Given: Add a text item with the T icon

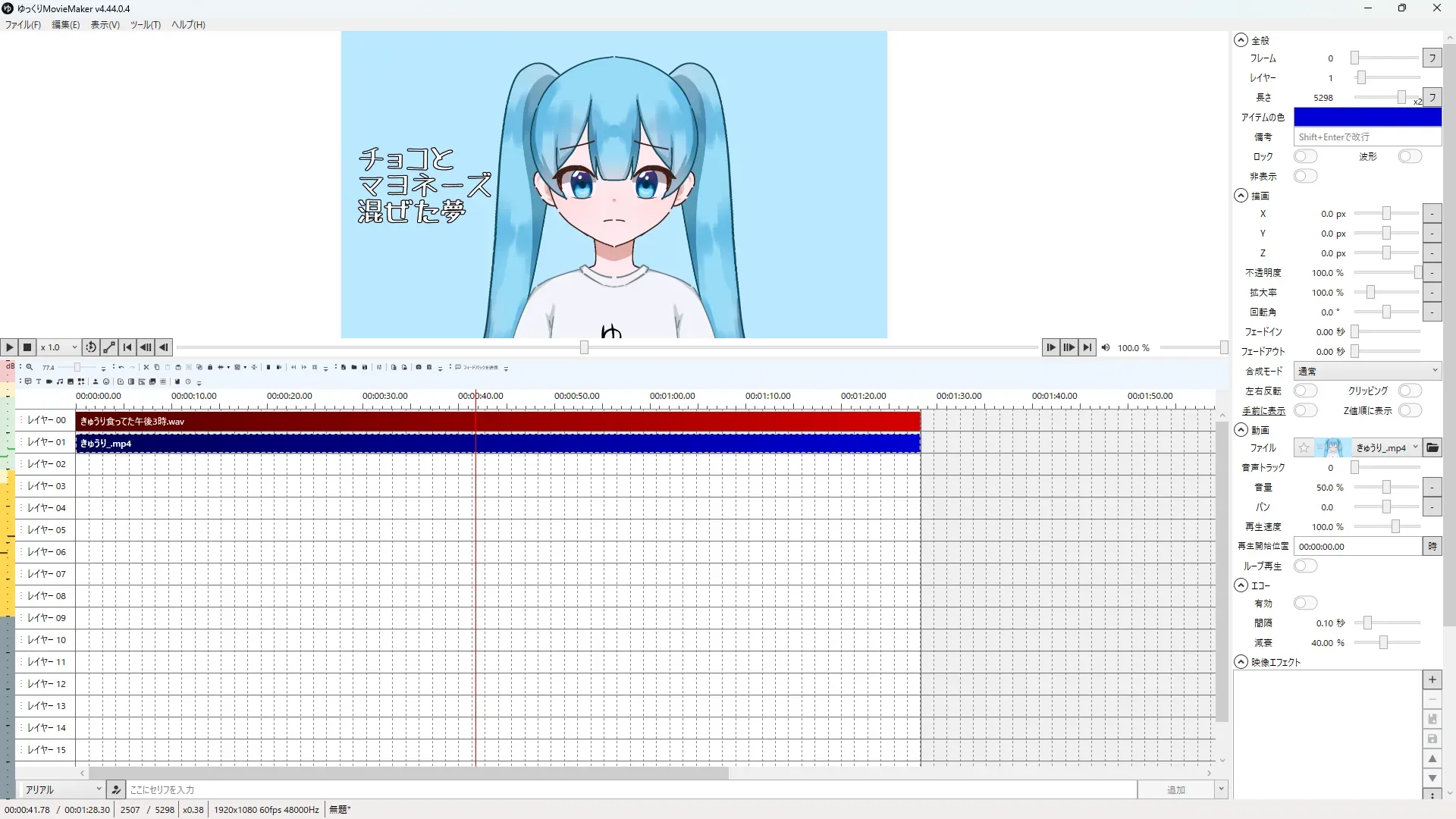Looking at the screenshot, I should (39, 381).
